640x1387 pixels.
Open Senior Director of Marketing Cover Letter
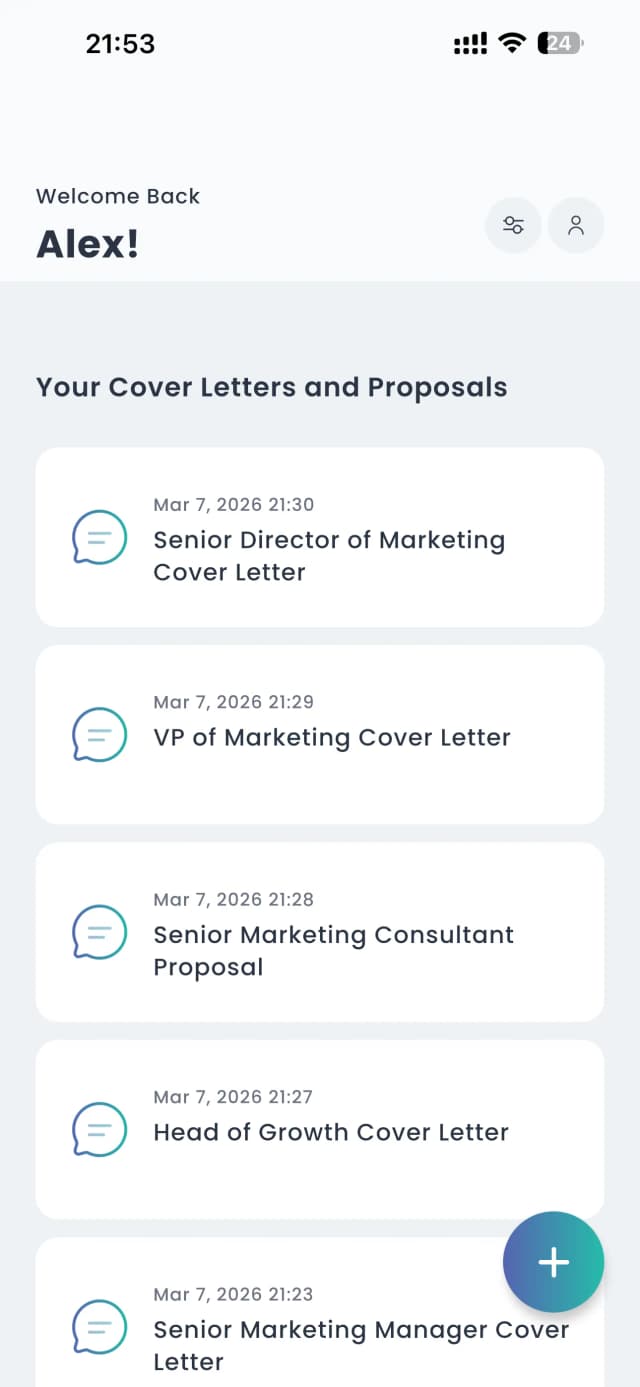pos(328,556)
